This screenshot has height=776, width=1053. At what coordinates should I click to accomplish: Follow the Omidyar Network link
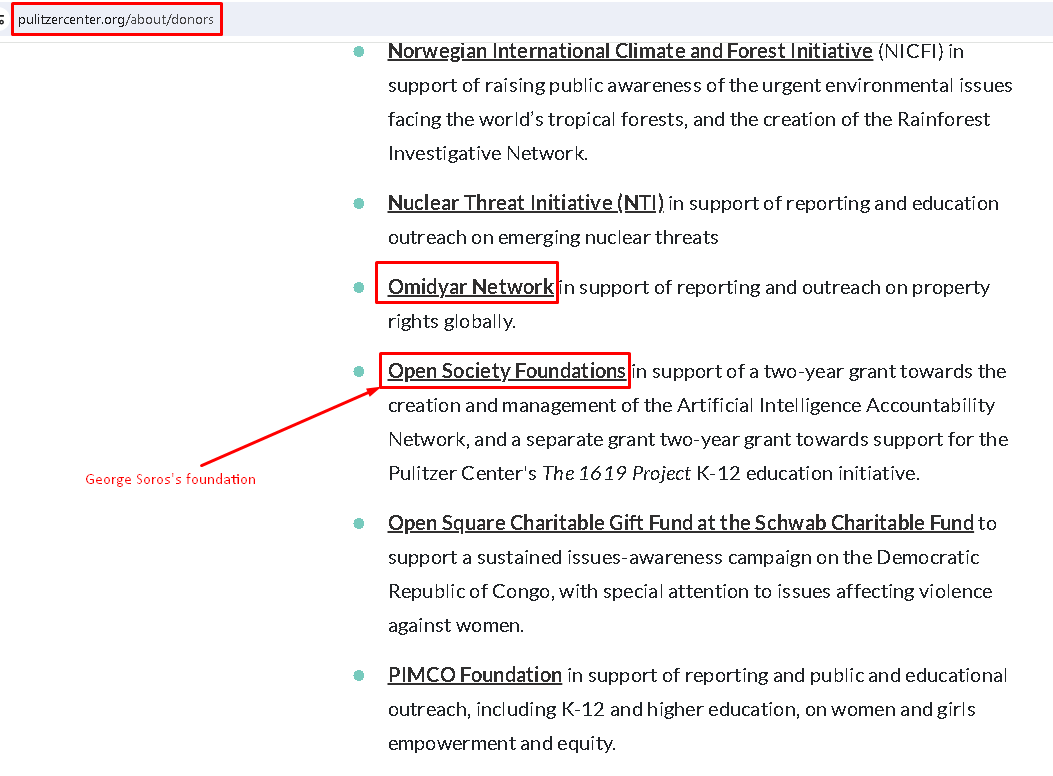click(x=471, y=287)
